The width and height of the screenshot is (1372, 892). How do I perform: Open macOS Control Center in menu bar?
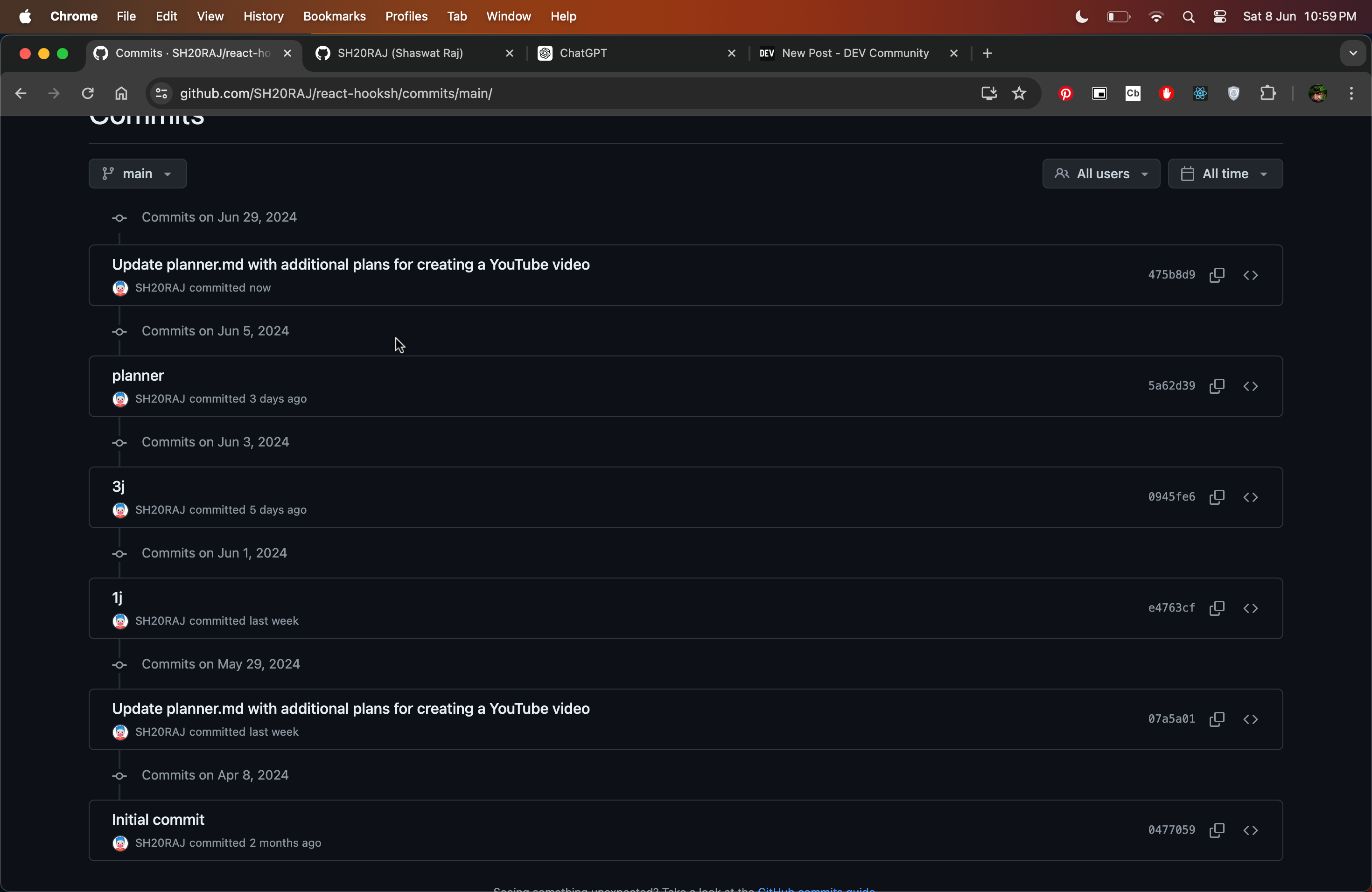(1219, 17)
